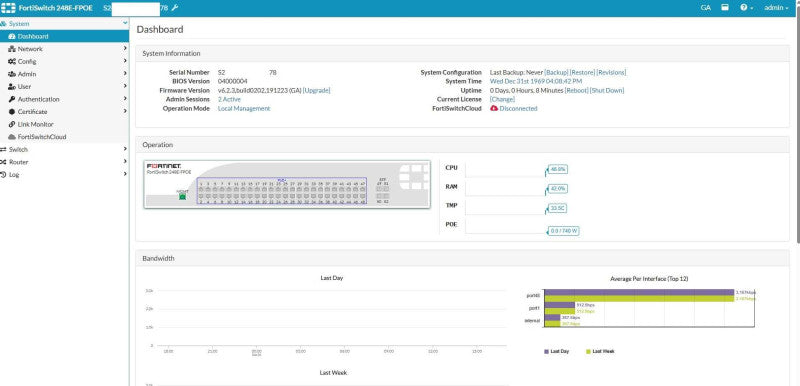Viewport: 800px width, 386px height.
Task: Click the Shut Down link
Action: click(x=607, y=90)
